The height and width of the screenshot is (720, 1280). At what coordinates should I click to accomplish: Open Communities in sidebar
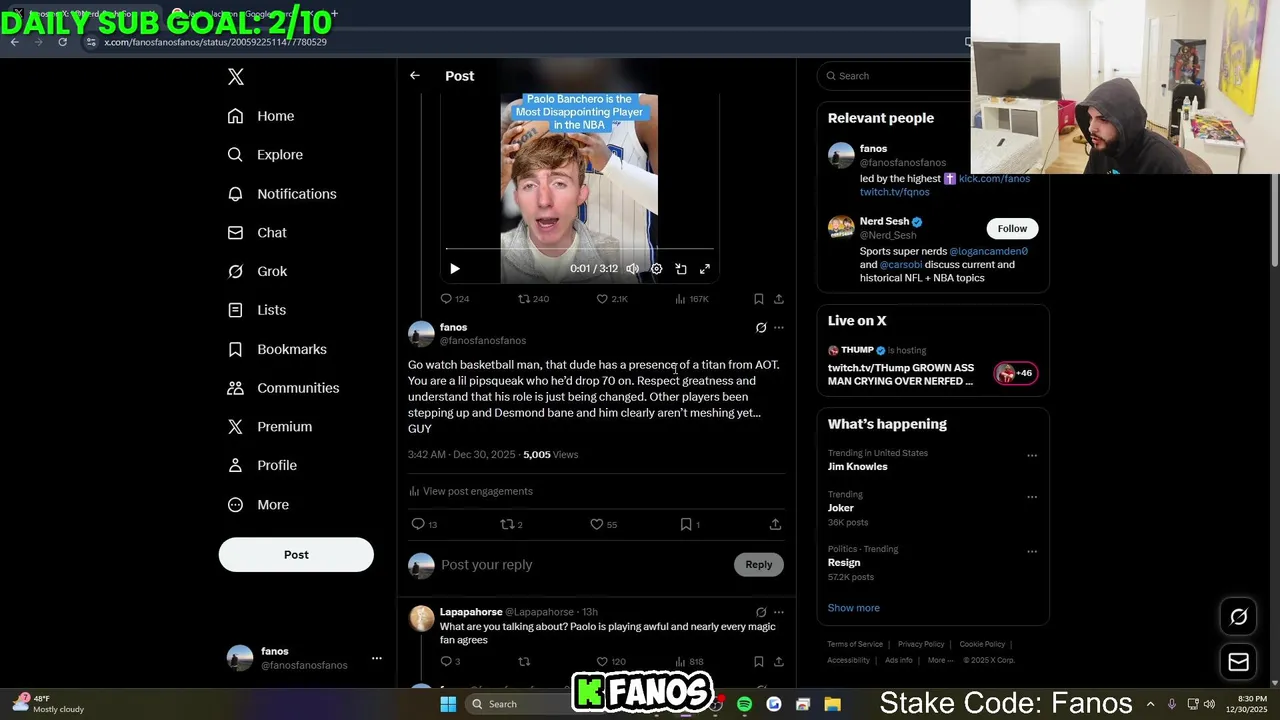click(x=283, y=388)
